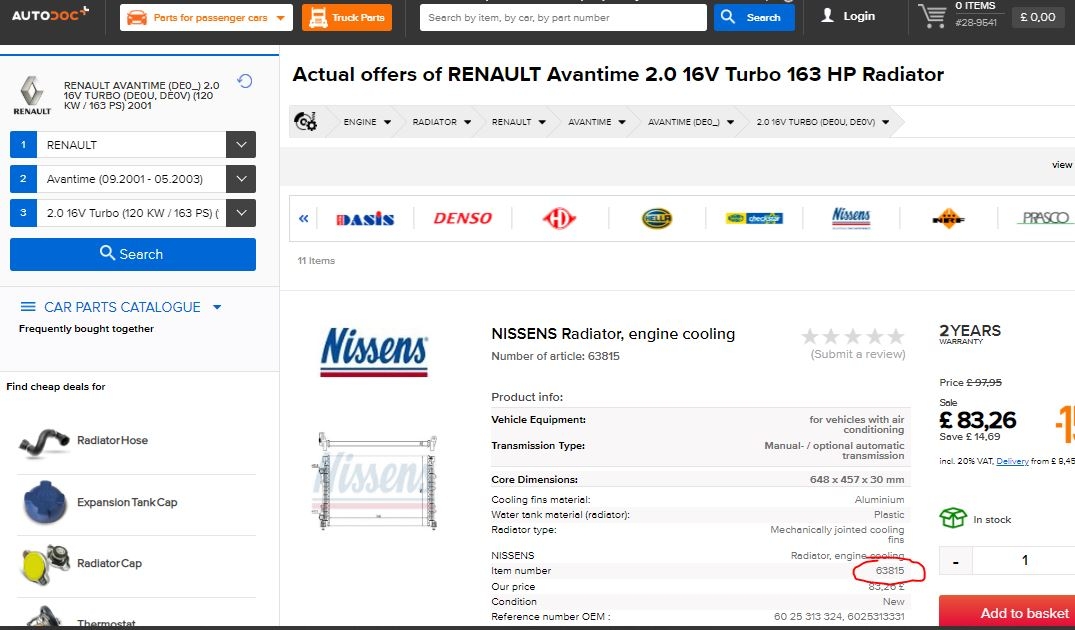Open the Radiator Hose link
This screenshot has height=630, width=1075.
click(112, 440)
